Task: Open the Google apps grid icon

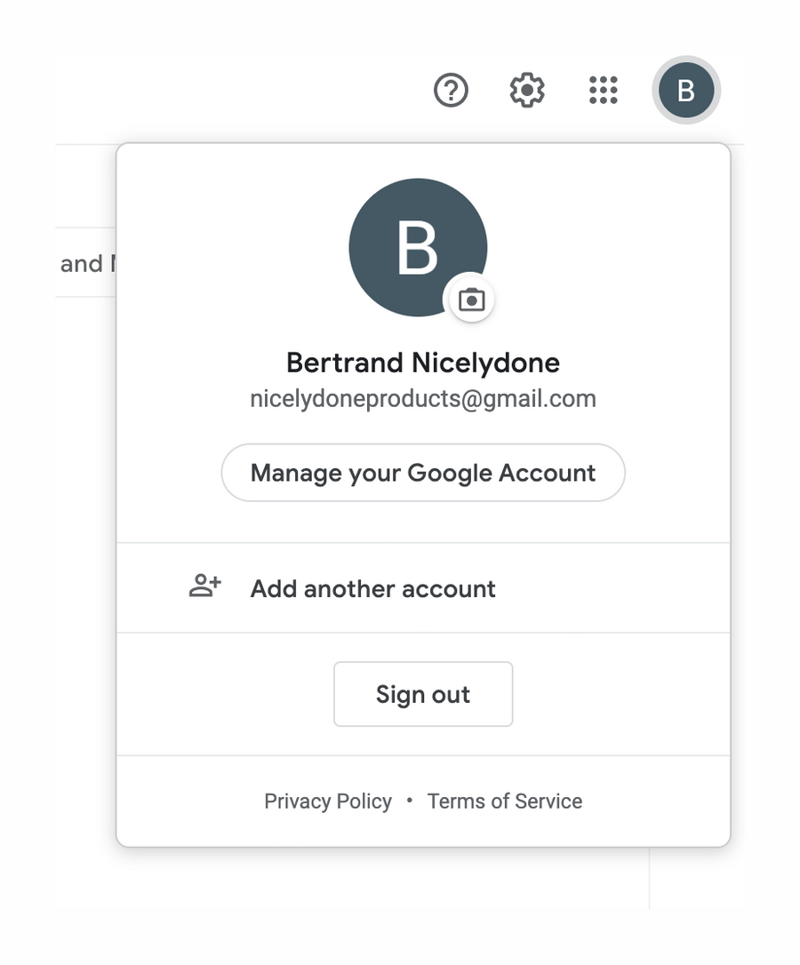Action: point(604,90)
